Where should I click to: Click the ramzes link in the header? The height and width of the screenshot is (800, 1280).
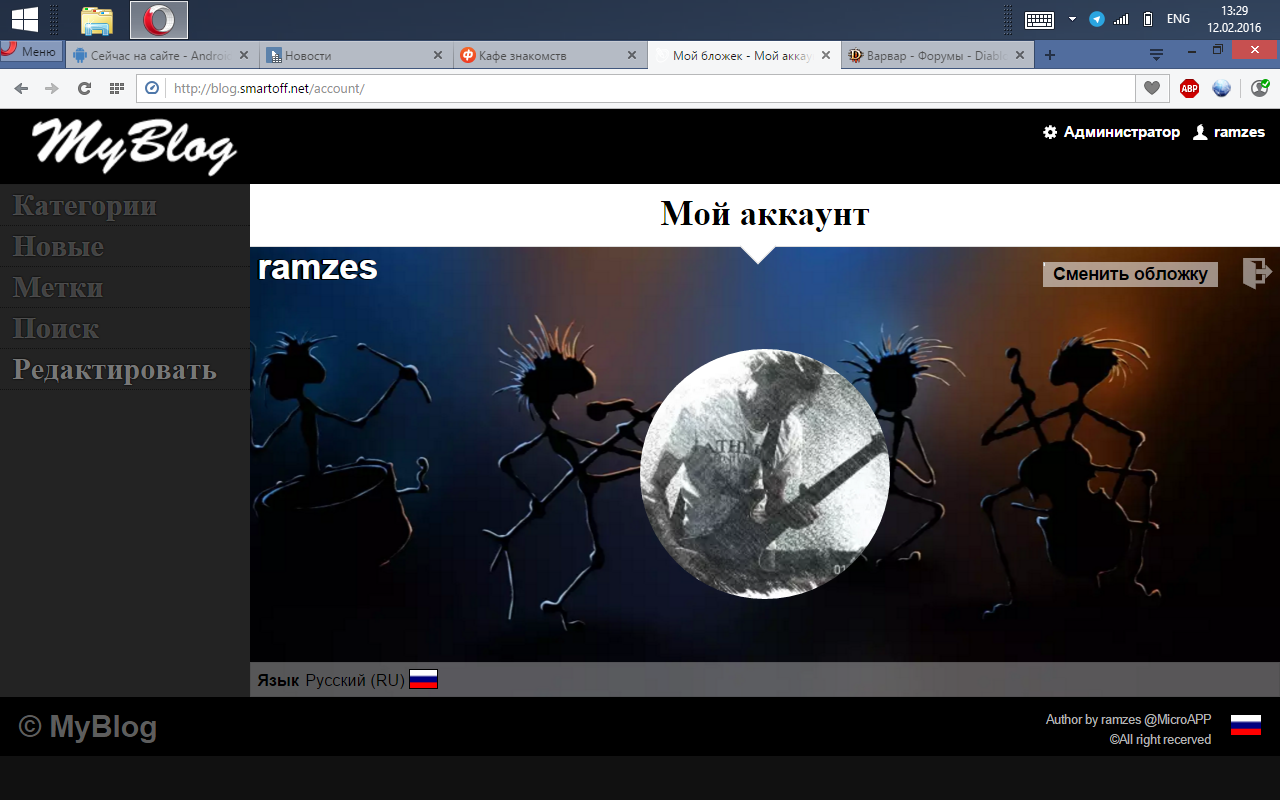coord(1239,132)
